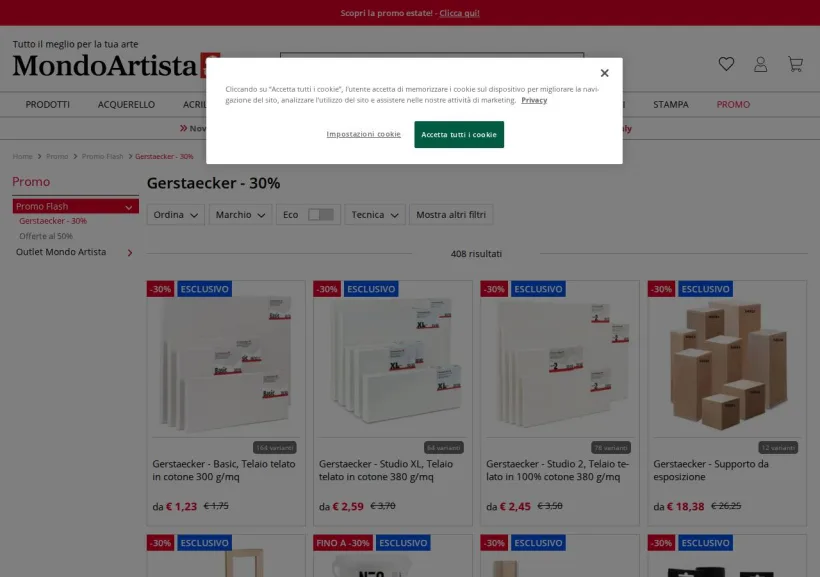
Task: Open the Marchio filter dropdown
Action: (x=241, y=214)
